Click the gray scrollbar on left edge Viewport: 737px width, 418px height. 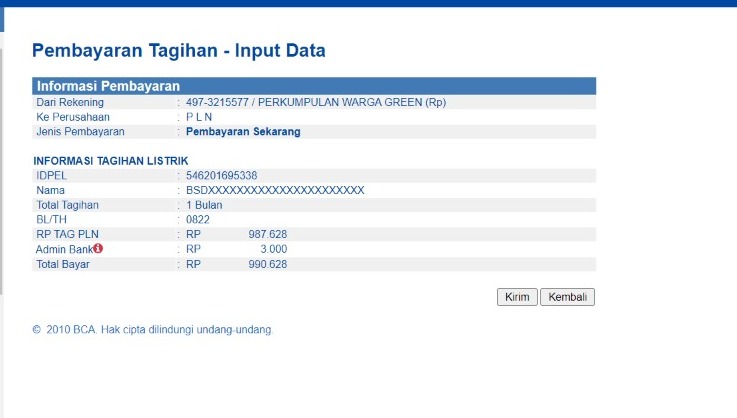2,170
